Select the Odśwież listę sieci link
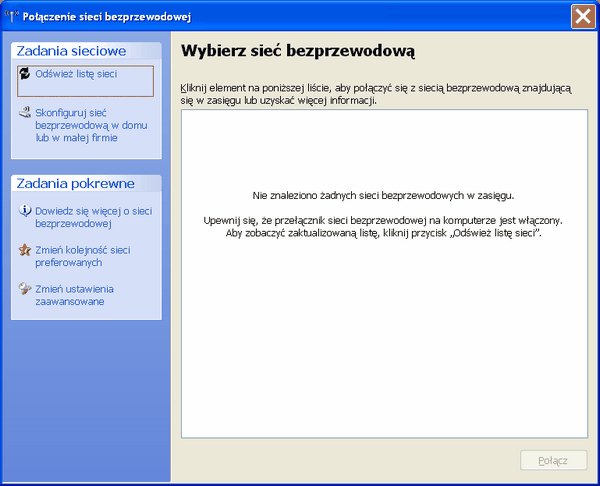 [x=77, y=74]
